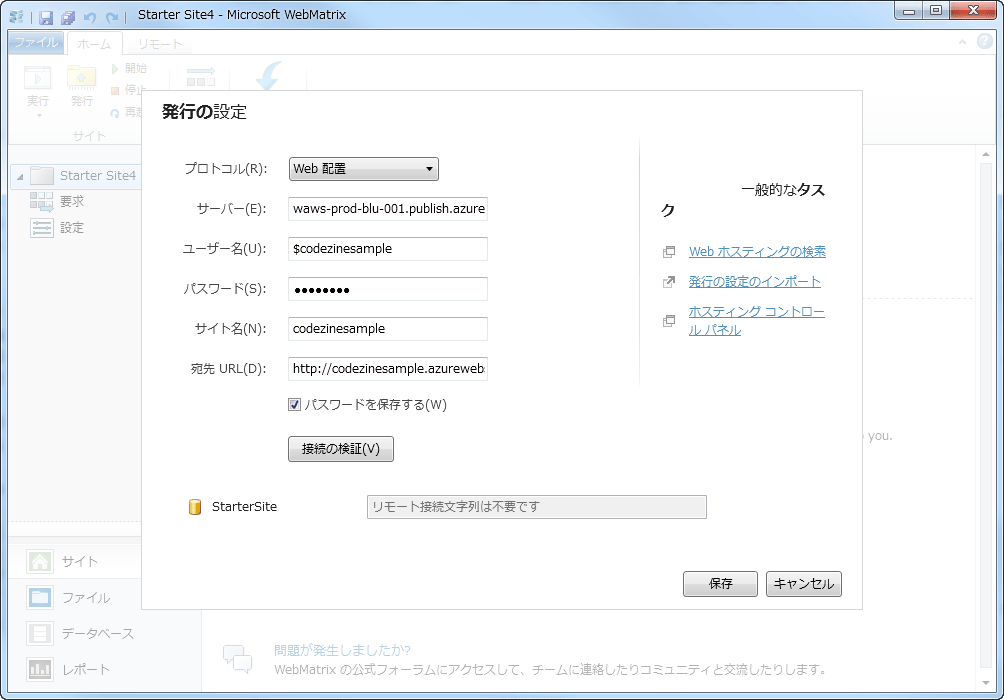Click import icon beside 発行の設定のインポート
1004x700 pixels.
pos(669,282)
